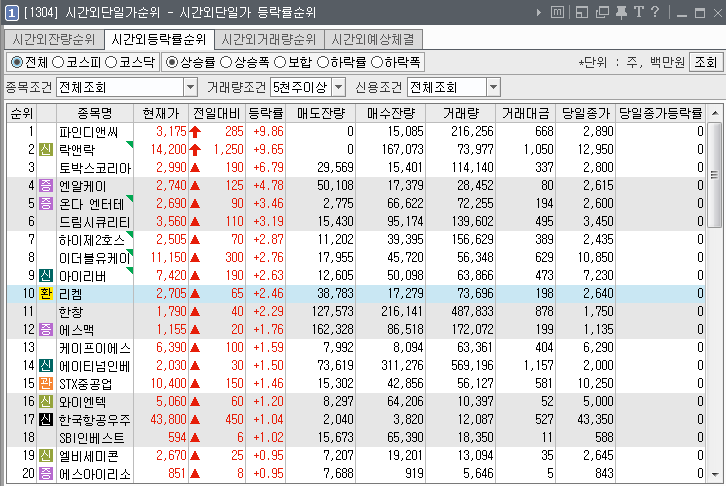This screenshot has width=726, height=486.
Task: Select the 한창 stock name
Action: pos(71,312)
